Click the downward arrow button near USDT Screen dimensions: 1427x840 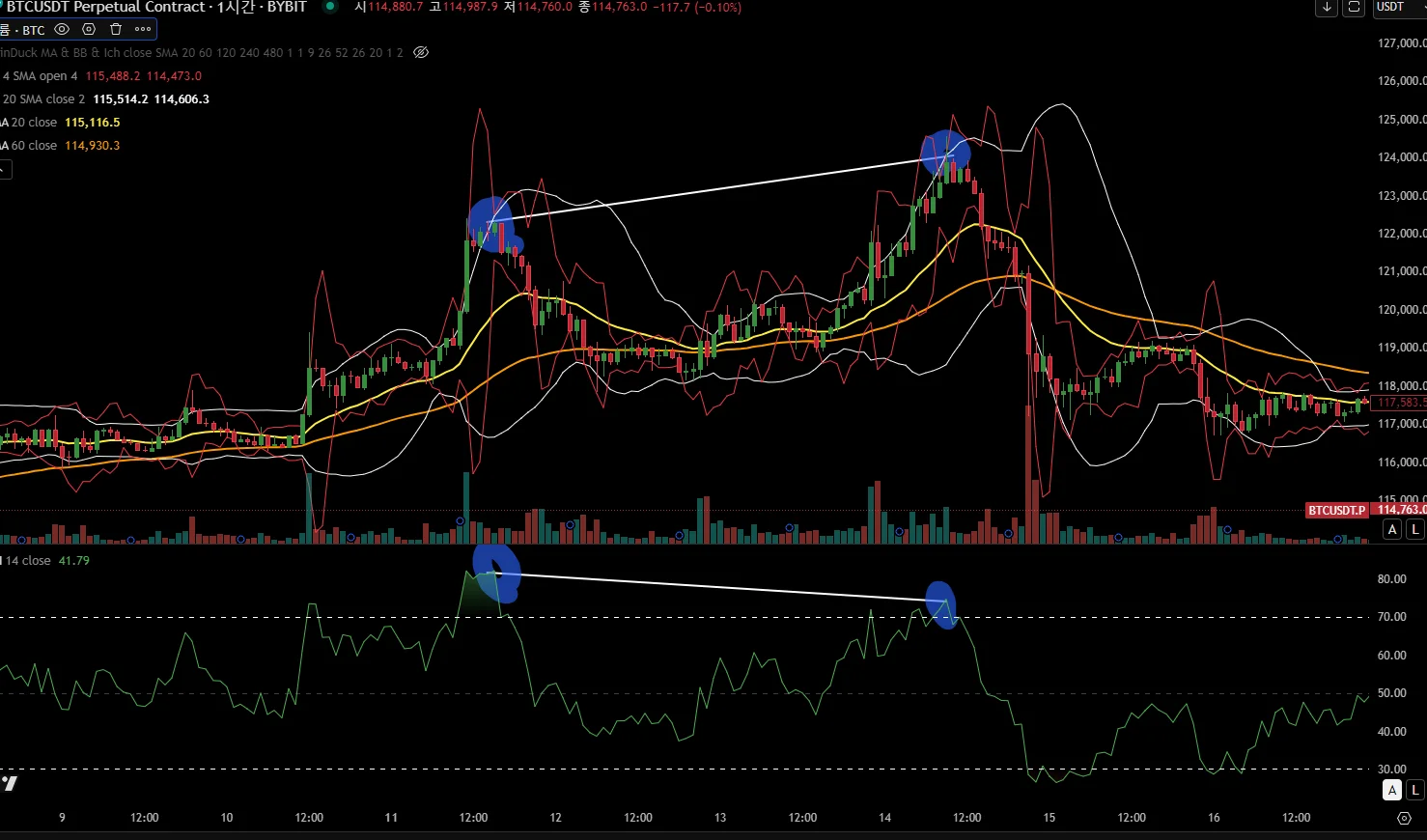click(x=1328, y=8)
